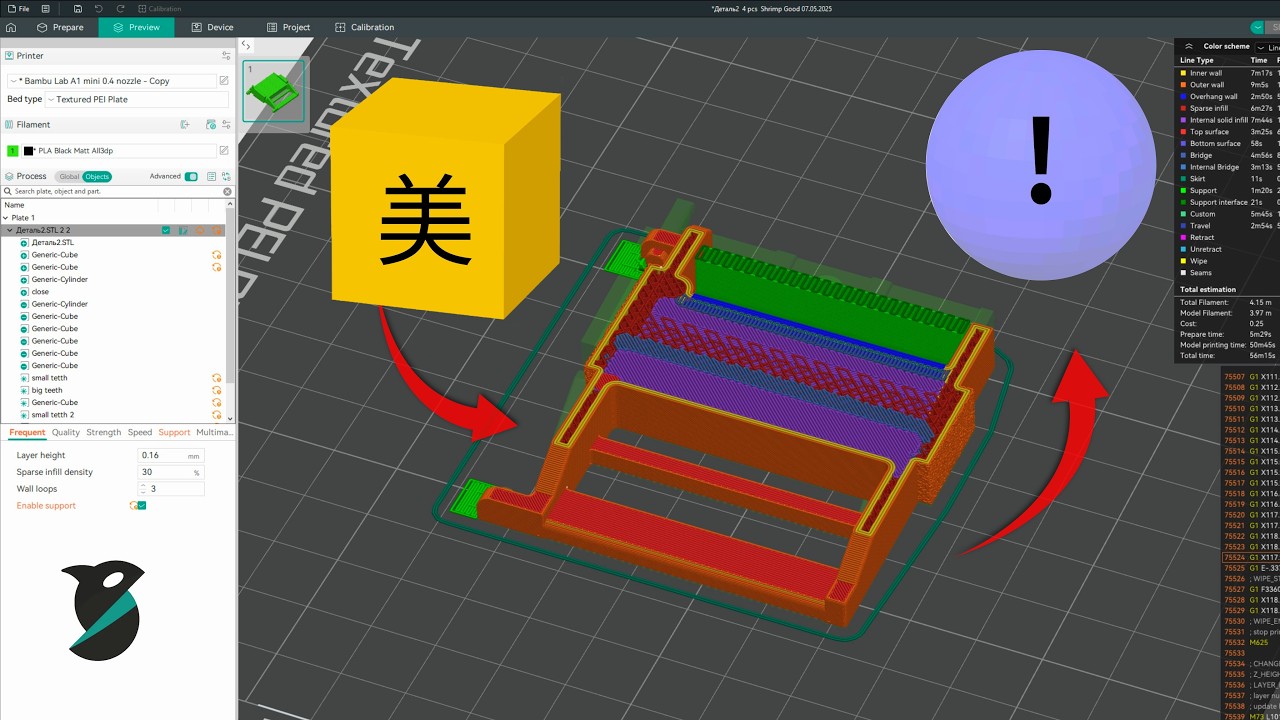The height and width of the screenshot is (720, 1280).
Task: Search plates, objects and parts field
Action: (x=117, y=191)
